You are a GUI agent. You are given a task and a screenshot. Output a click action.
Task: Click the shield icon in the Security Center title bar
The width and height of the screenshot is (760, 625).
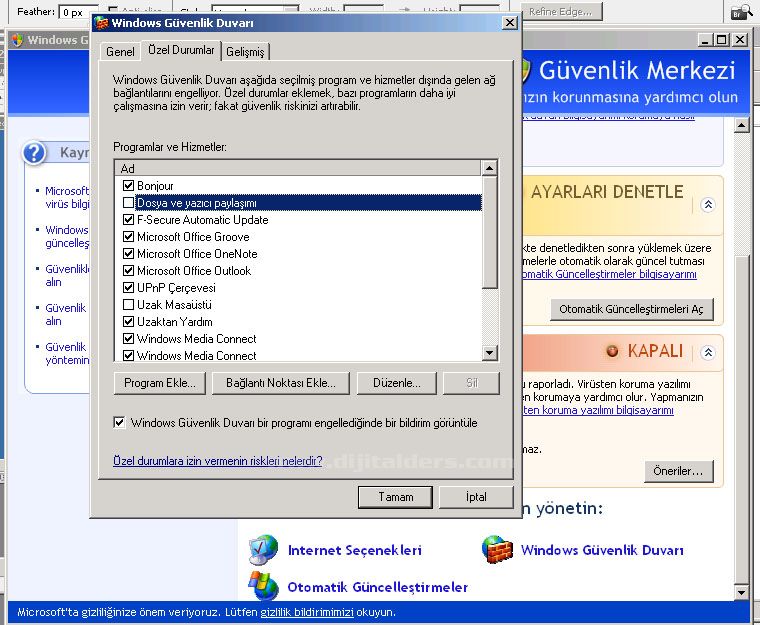[17, 40]
